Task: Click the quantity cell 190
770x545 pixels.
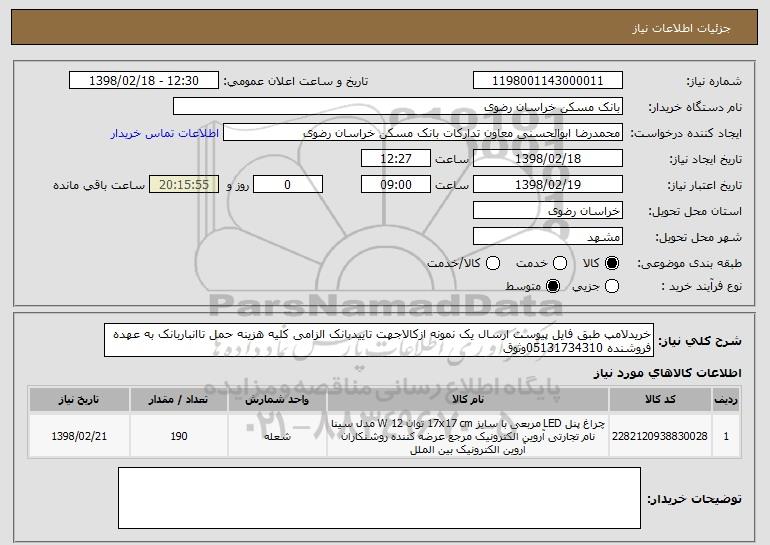Action: click(179, 436)
